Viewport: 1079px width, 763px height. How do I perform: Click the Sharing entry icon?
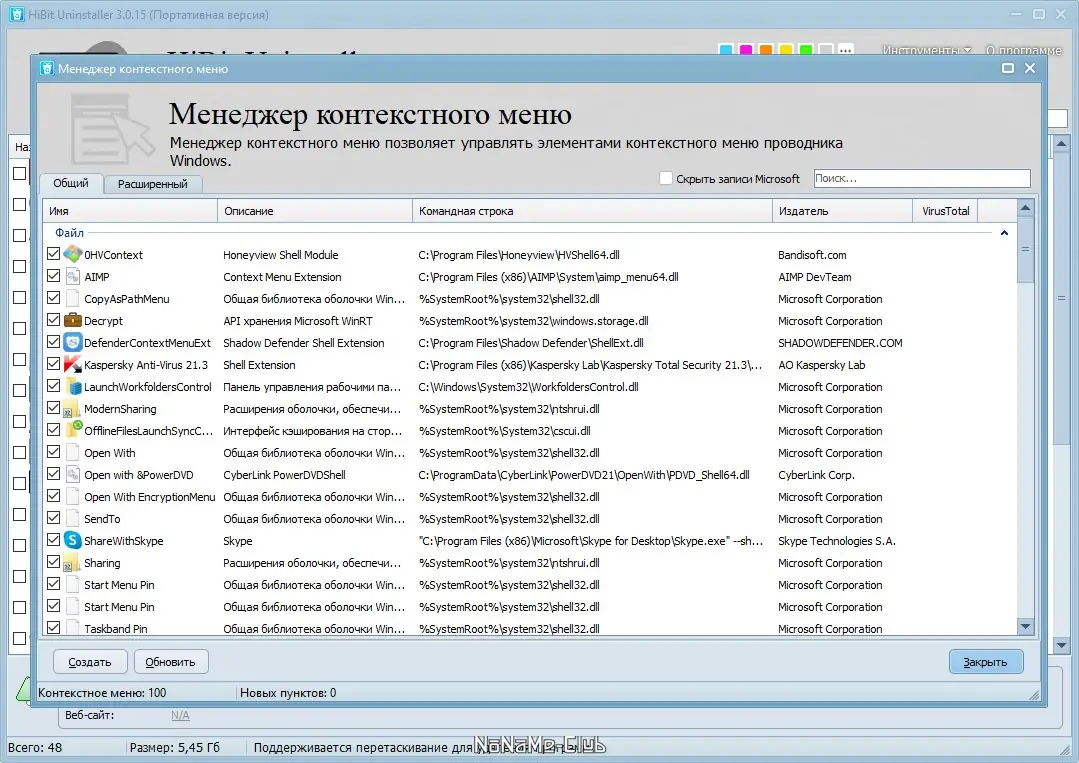(73, 562)
